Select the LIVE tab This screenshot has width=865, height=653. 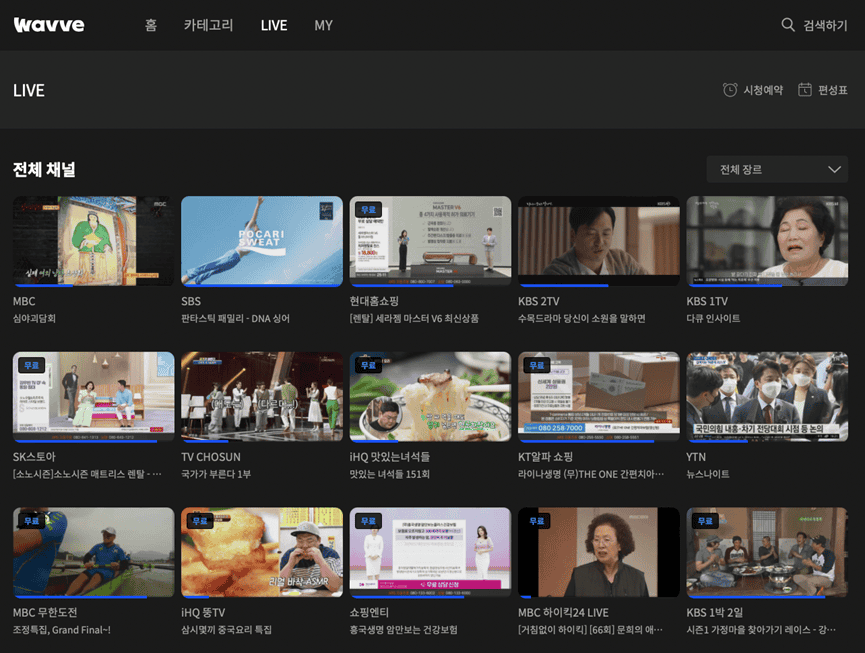[274, 25]
